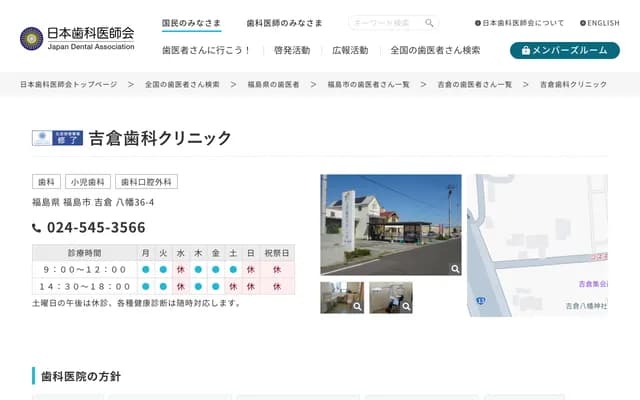This screenshot has height=400, width=640.
Task: Click the メンバーズルーム button
Action: pyautogui.click(x=564, y=50)
